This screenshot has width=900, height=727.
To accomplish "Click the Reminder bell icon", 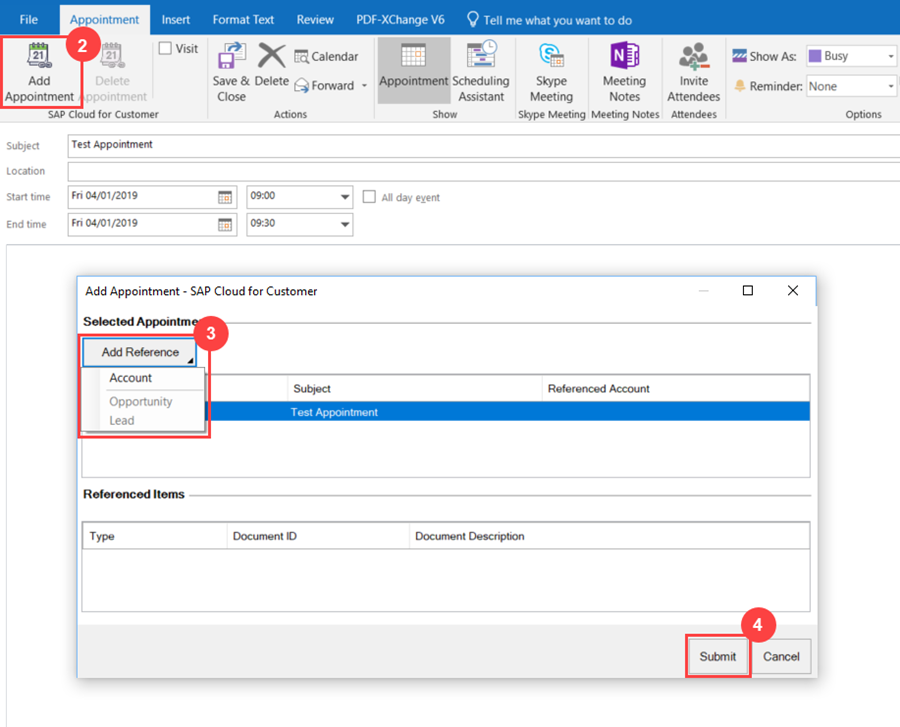I will (x=740, y=86).
